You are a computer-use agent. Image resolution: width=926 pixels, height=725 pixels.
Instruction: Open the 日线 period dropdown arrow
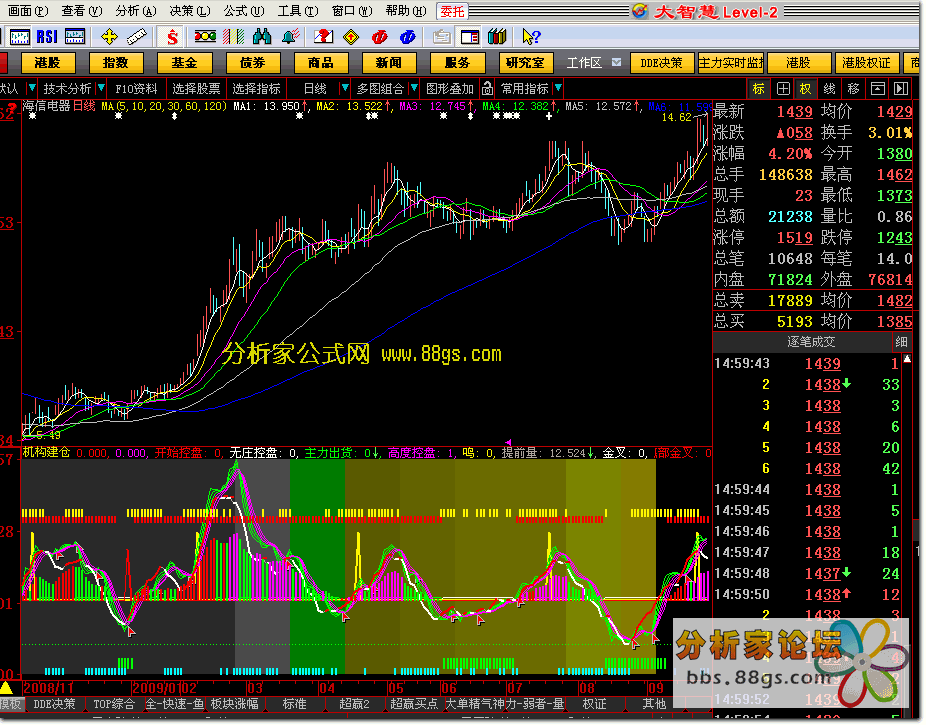(344, 89)
